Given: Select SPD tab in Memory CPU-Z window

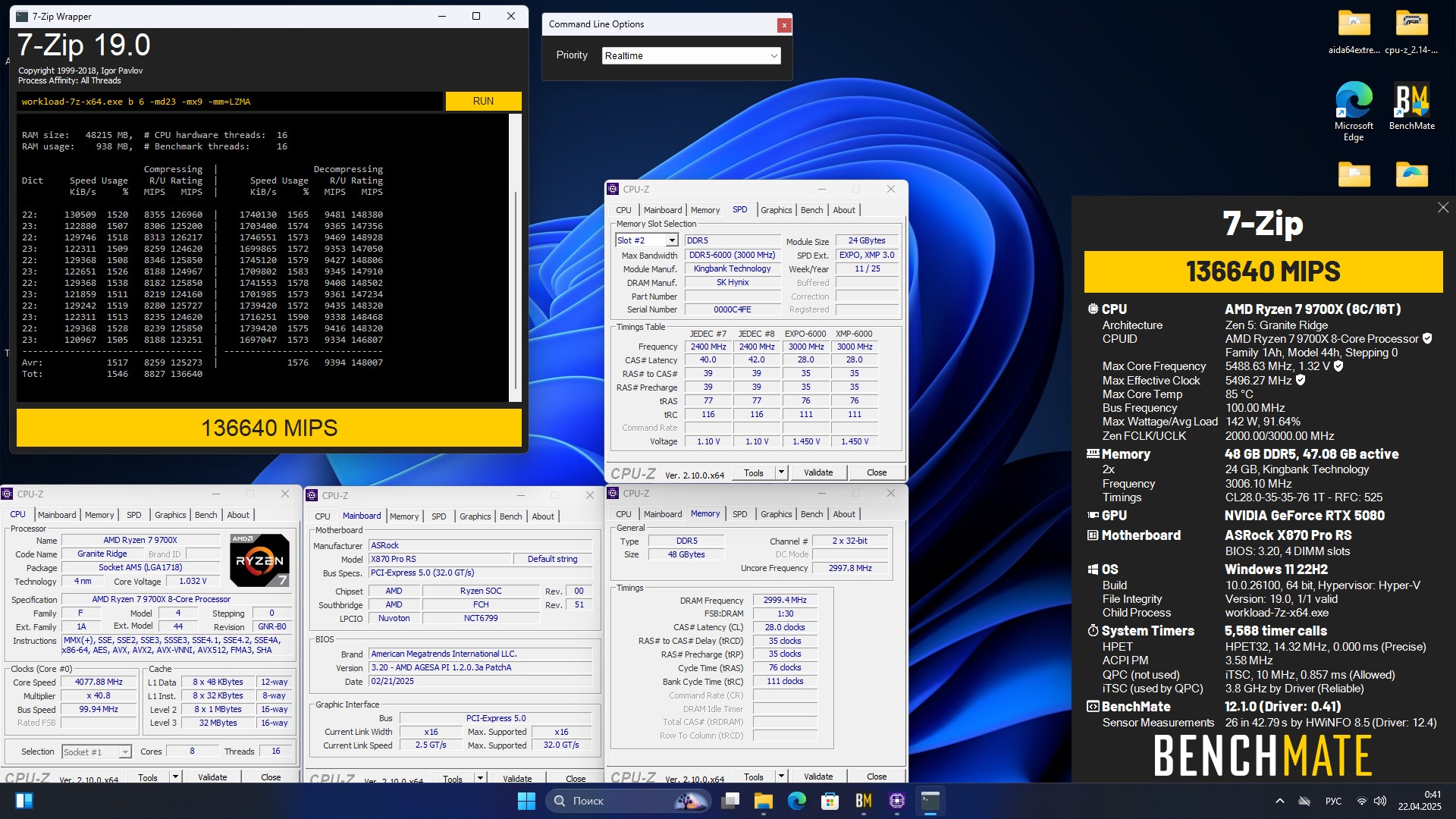Looking at the screenshot, I should [739, 514].
